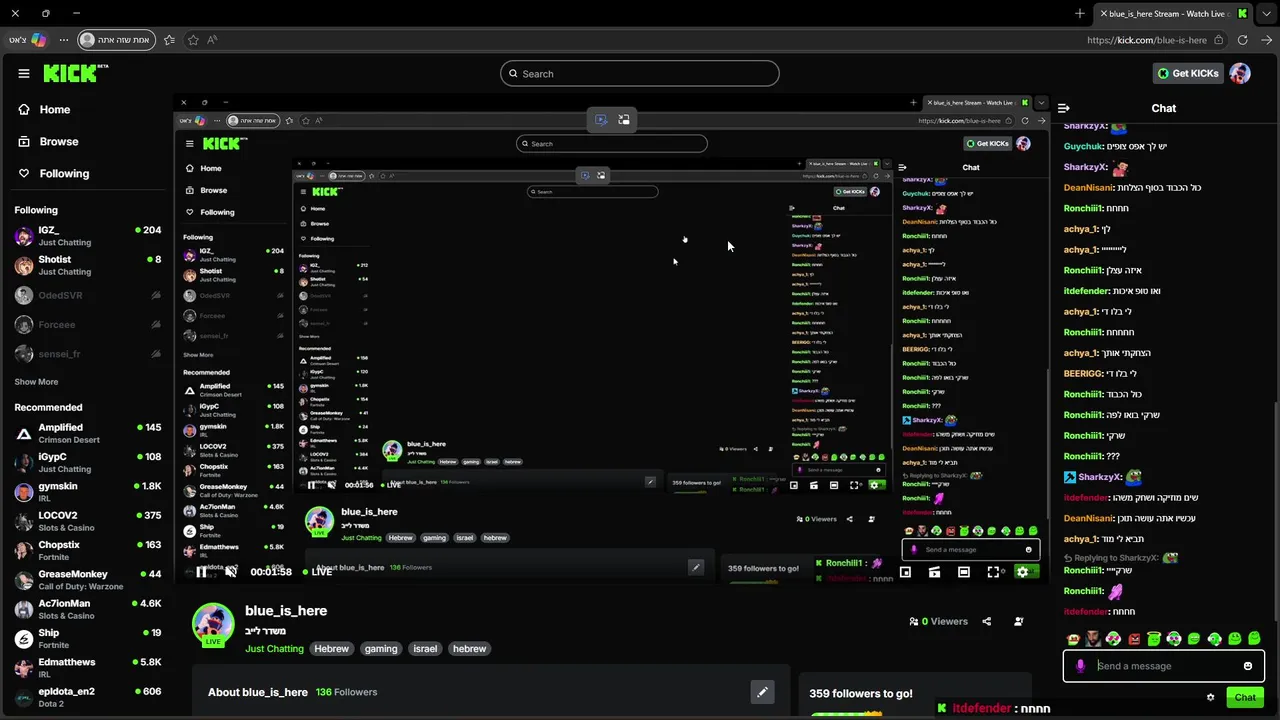The height and width of the screenshot is (720, 1280).
Task: Send message with green Chat button
Action: pos(1245,697)
